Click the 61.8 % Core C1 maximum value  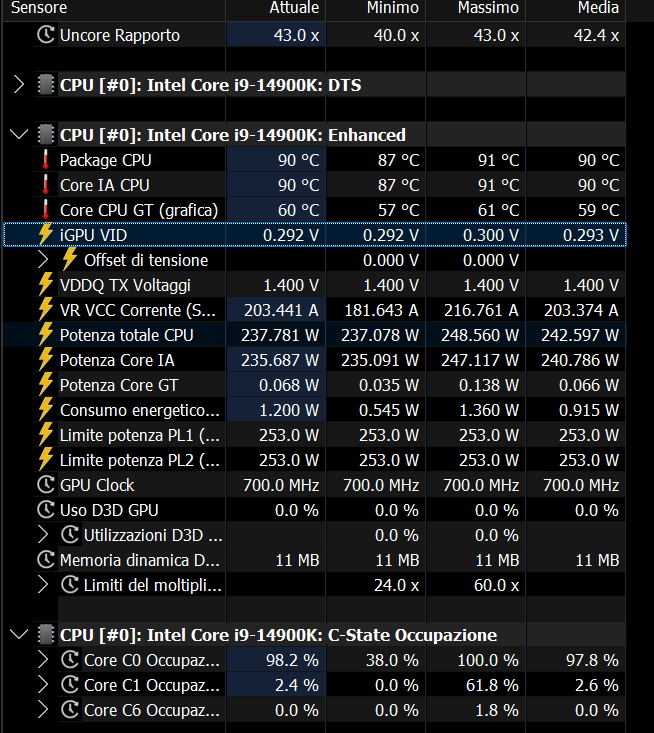click(x=492, y=685)
